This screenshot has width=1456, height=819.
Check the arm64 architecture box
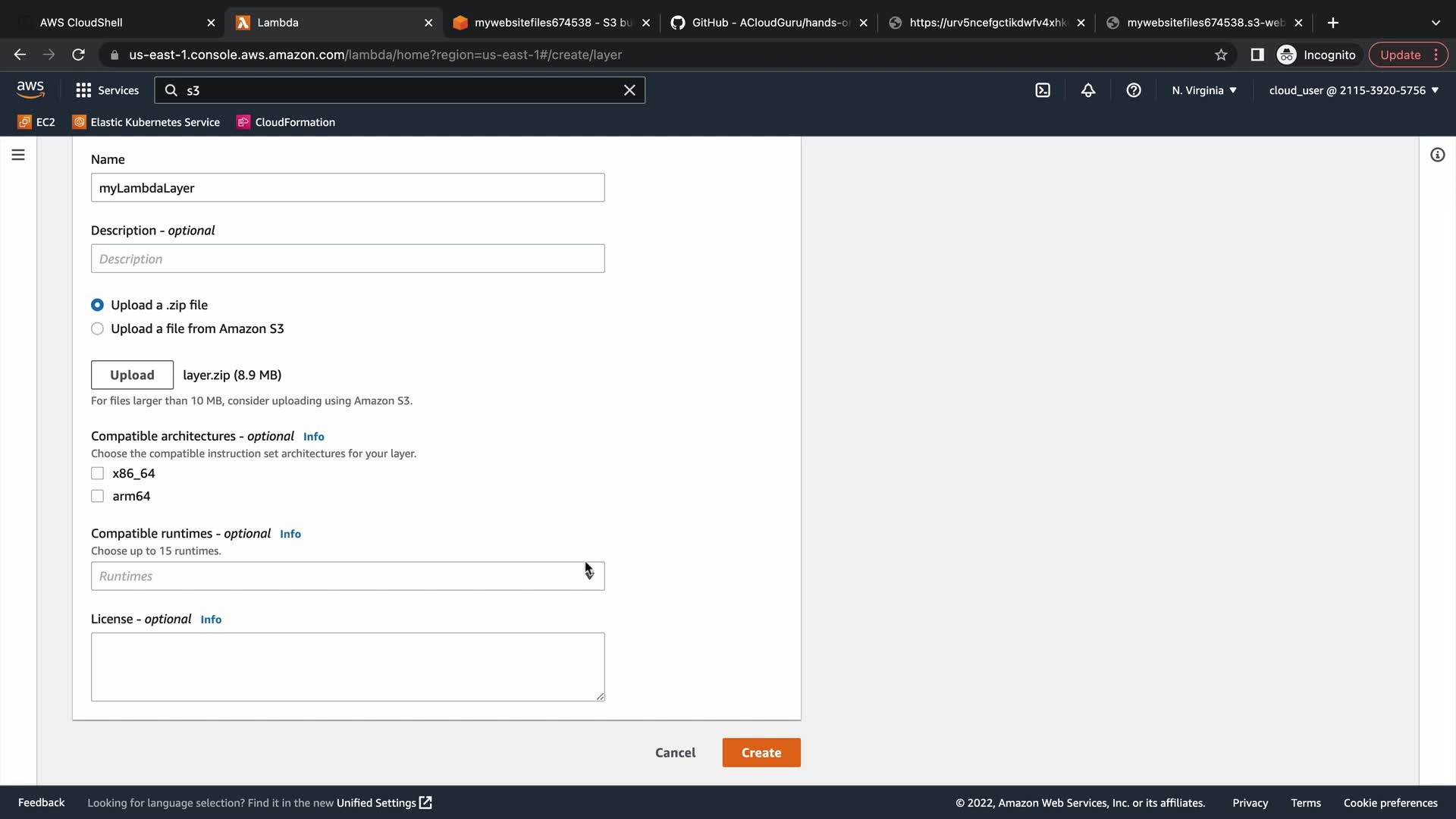[98, 496]
